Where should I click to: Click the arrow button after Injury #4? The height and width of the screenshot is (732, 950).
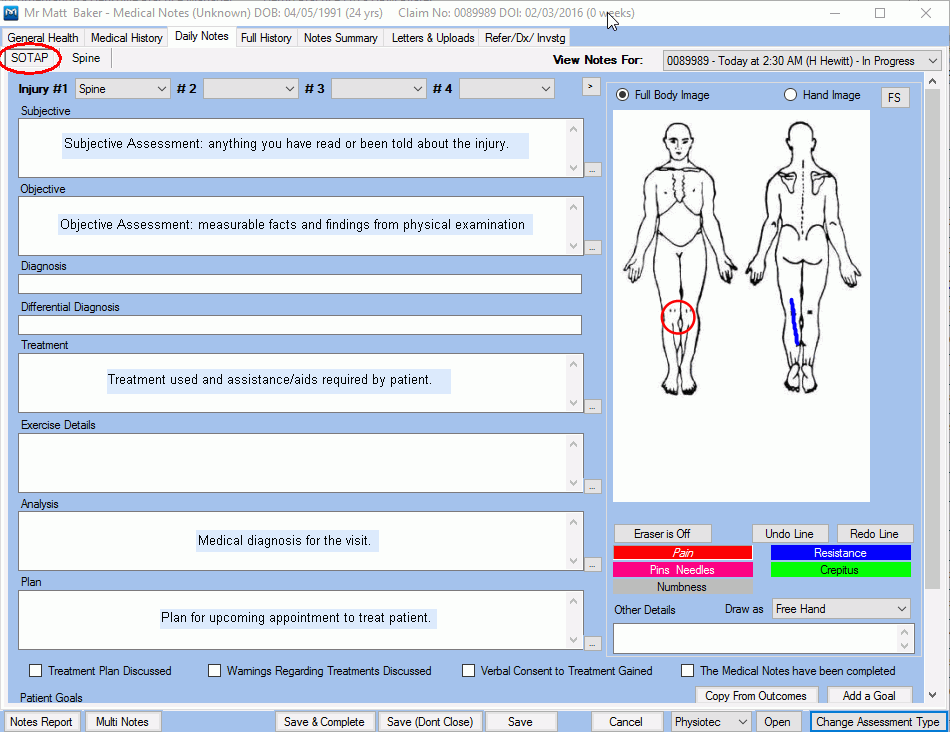591,88
